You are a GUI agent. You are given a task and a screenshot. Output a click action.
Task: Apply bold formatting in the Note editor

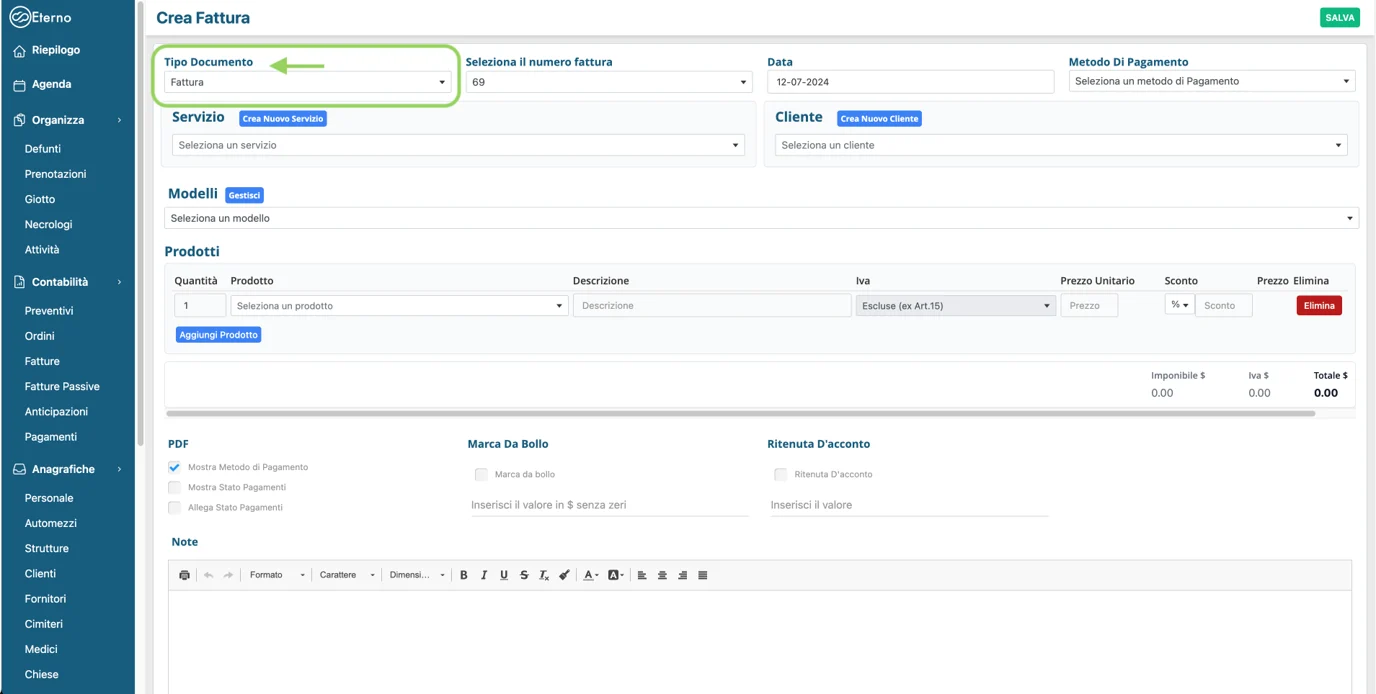464,575
